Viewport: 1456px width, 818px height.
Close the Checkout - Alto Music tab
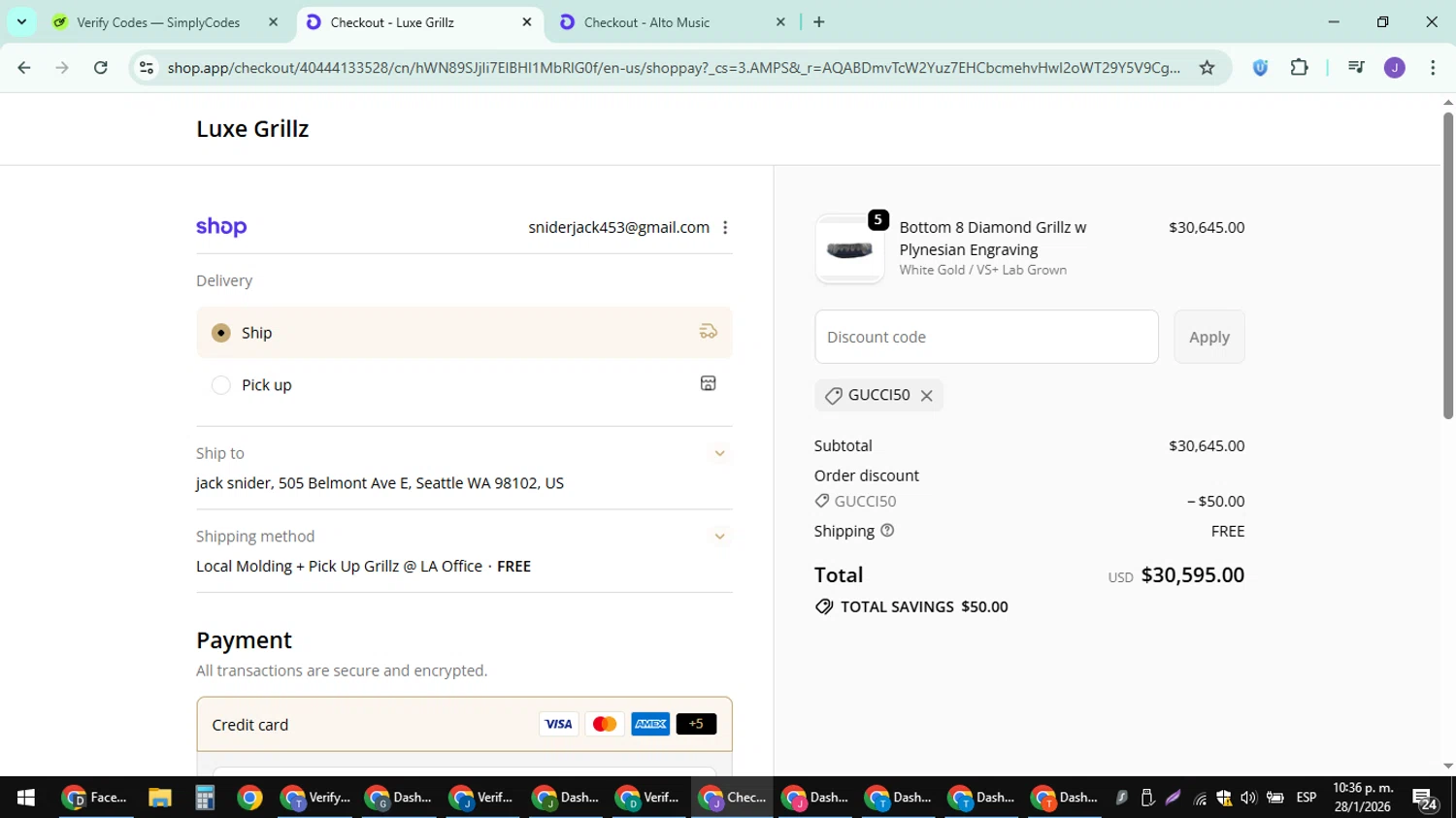(780, 21)
